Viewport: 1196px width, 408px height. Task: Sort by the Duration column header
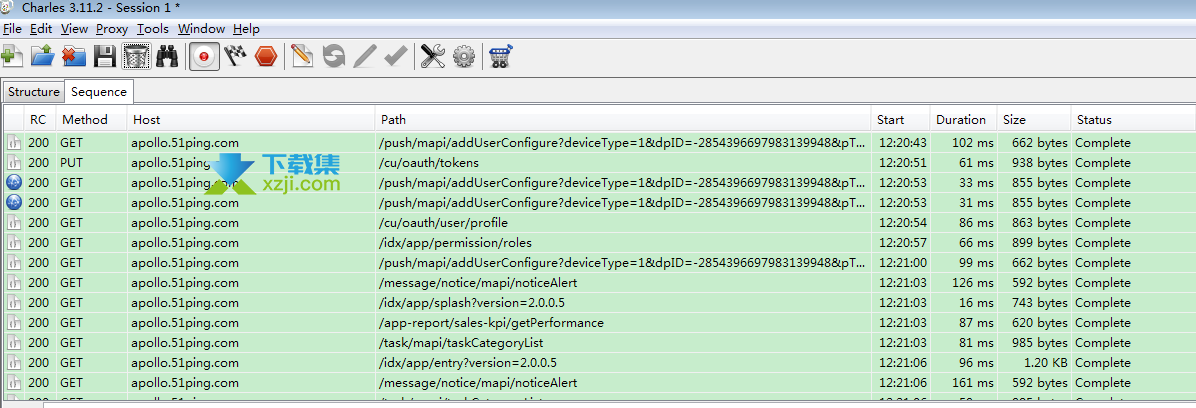click(x=964, y=120)
